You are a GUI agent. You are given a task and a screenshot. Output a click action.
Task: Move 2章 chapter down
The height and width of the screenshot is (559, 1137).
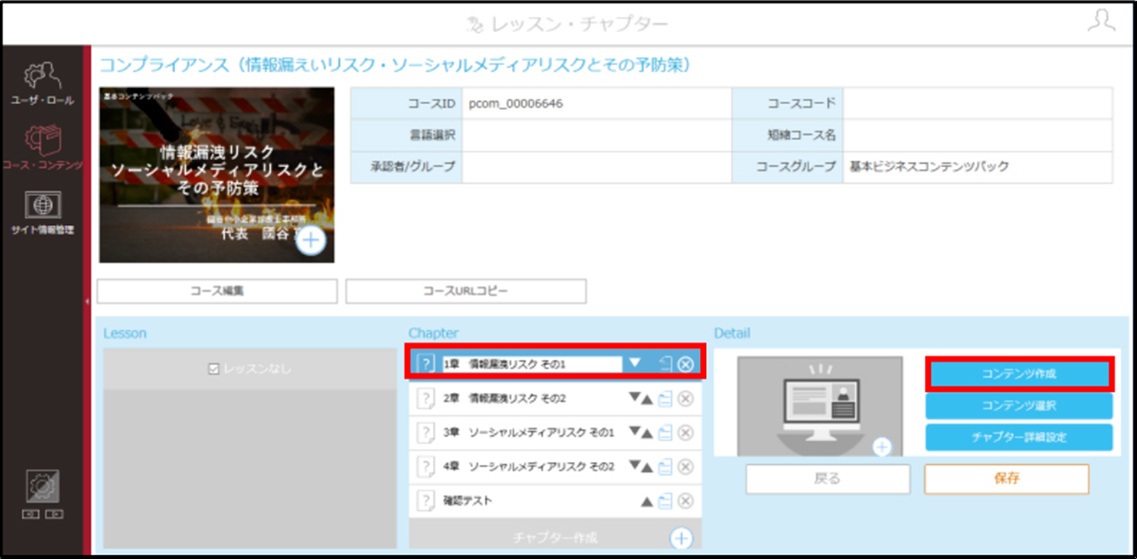[634, 397]
